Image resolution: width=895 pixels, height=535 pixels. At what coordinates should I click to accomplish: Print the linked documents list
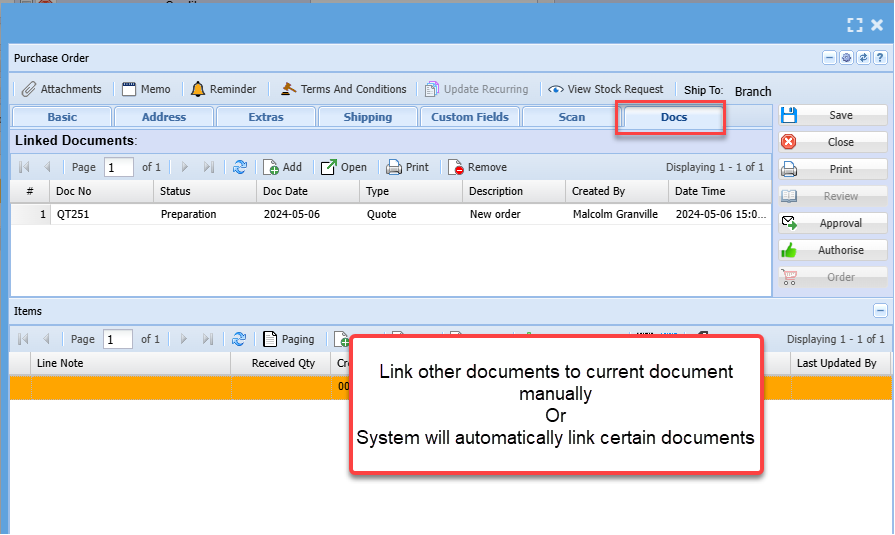[x=408, y=167]
